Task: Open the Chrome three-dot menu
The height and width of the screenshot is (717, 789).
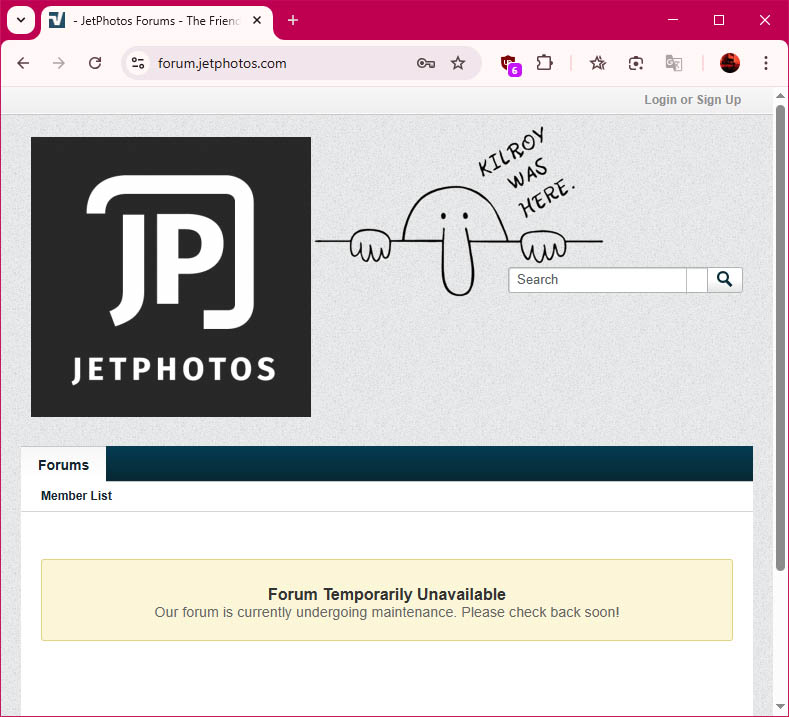Action: [766, 63]
